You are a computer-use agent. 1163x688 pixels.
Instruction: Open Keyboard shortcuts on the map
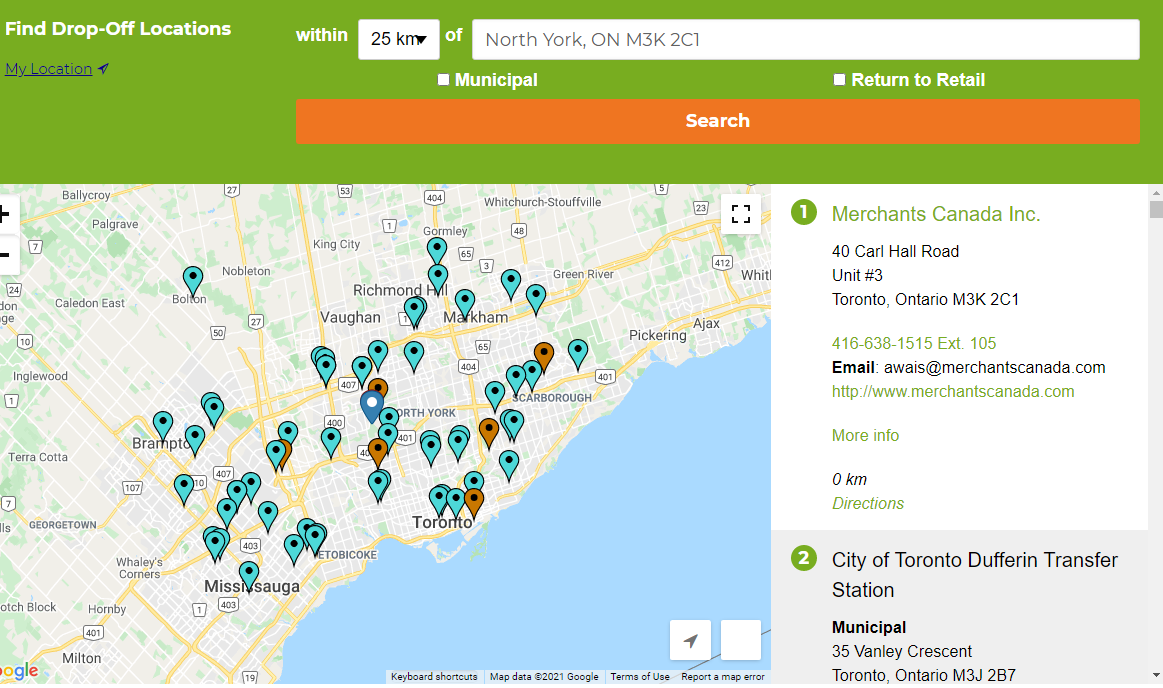pyautogui.click(x=434, y=677)
